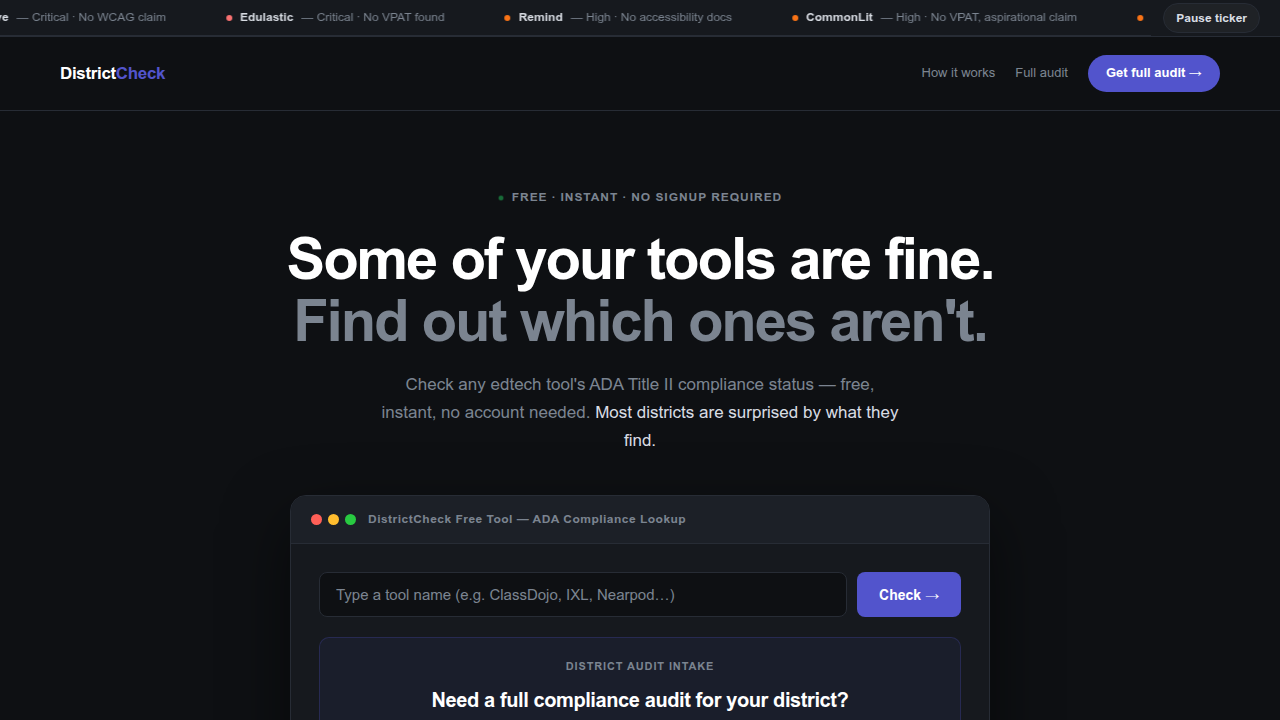Click the Get full audit button
The image size is (1280, 720).
pyautogui.click(x=1154, y=73)
